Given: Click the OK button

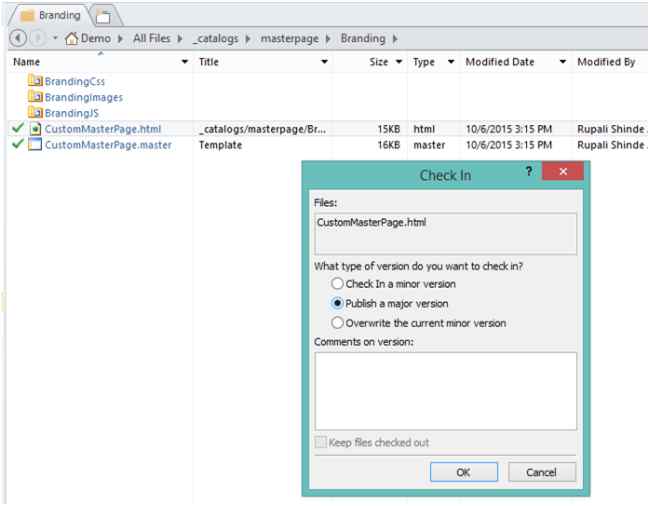Looking at the screenshot, I should coord(464,472).
